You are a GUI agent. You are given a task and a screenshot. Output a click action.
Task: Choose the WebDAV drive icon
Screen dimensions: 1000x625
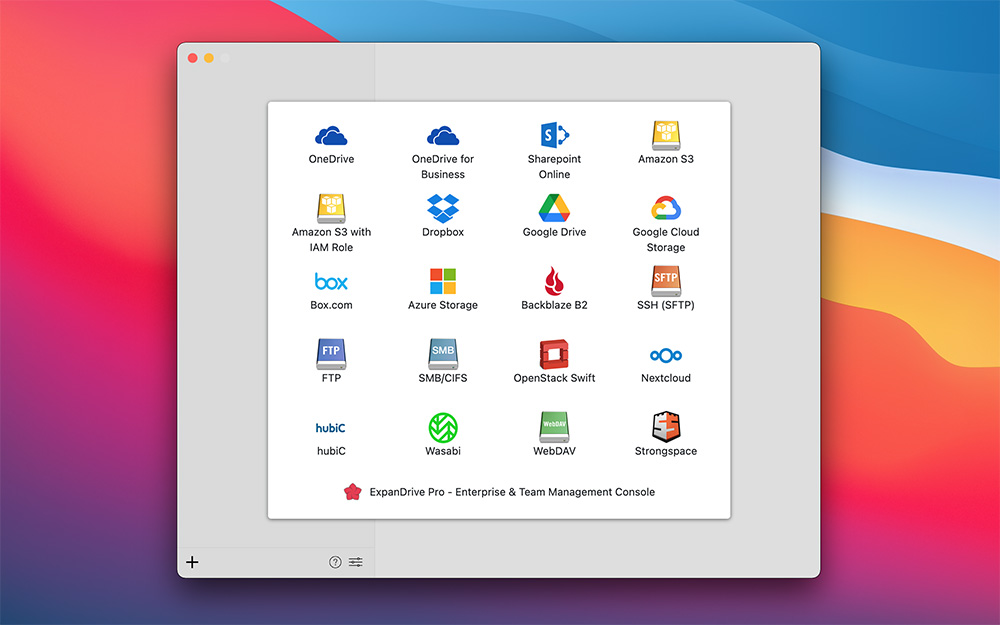tap(554, 427)
